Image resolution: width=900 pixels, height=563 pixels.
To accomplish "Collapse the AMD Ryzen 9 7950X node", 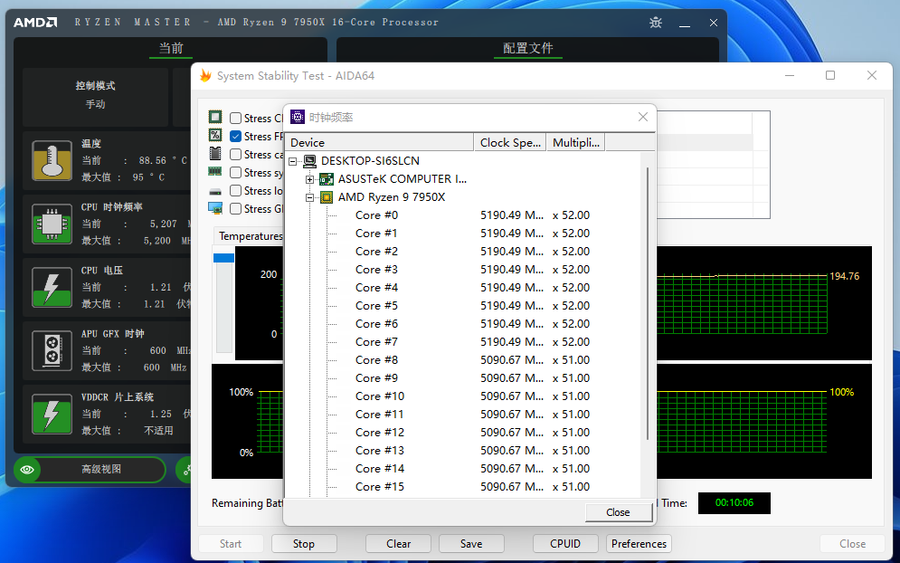I will (310, 197).
